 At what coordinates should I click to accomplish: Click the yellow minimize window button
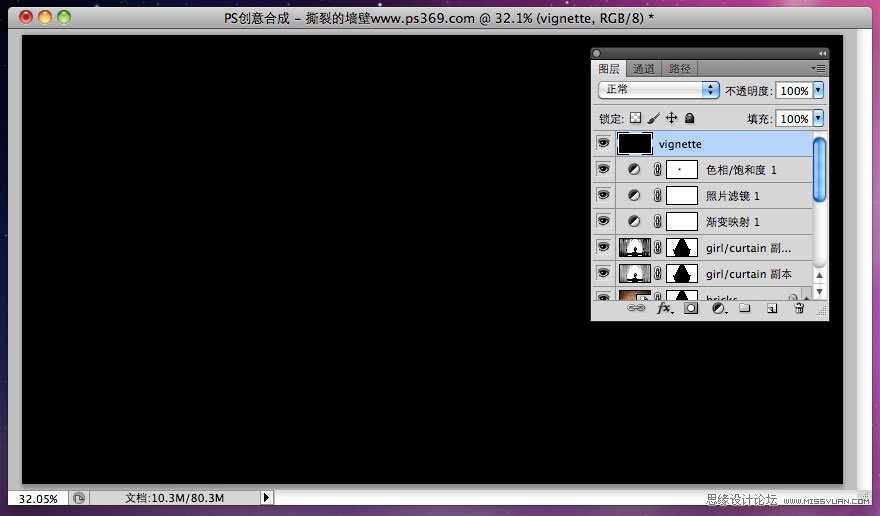(45, 17)
